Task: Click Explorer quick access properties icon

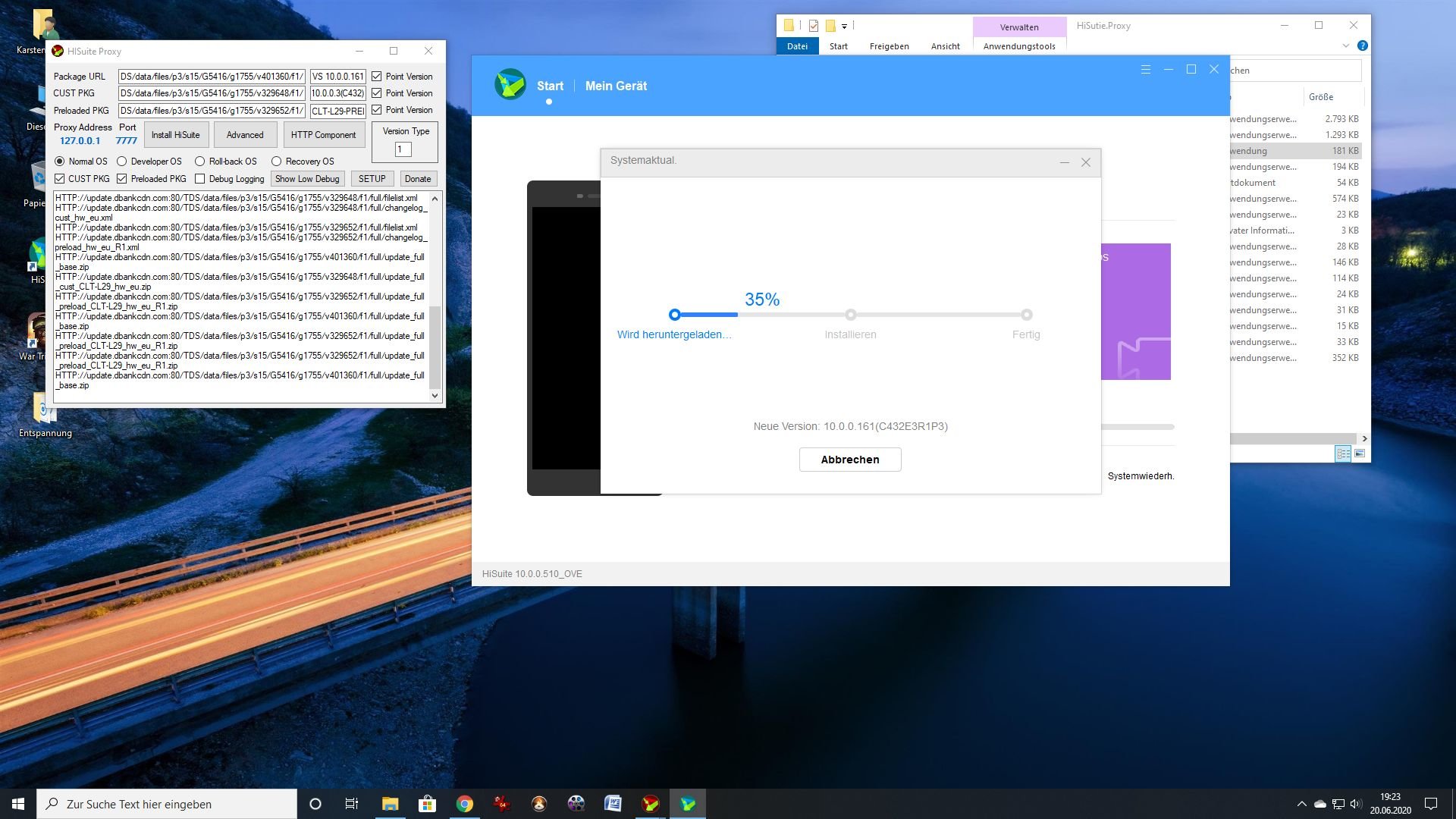Action: point(814,26)
